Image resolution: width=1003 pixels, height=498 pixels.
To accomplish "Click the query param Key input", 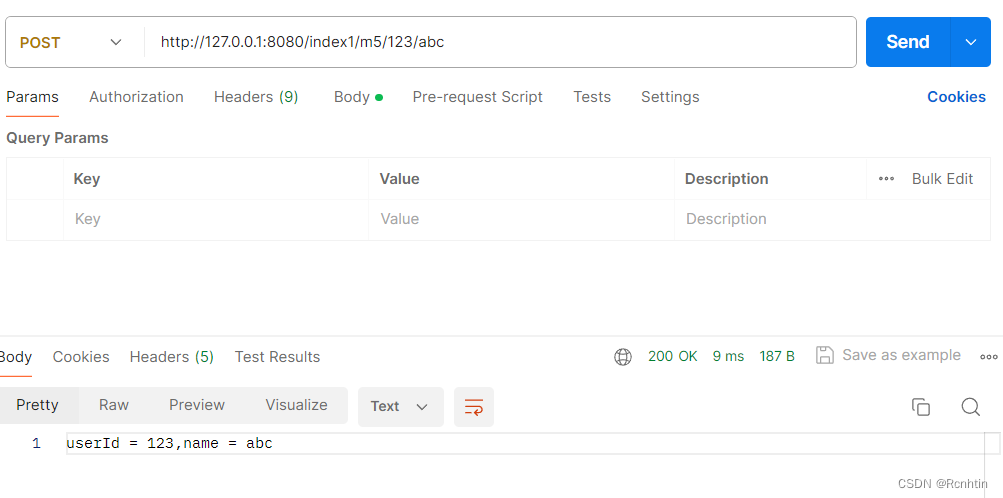I will [x=216, y=219].
